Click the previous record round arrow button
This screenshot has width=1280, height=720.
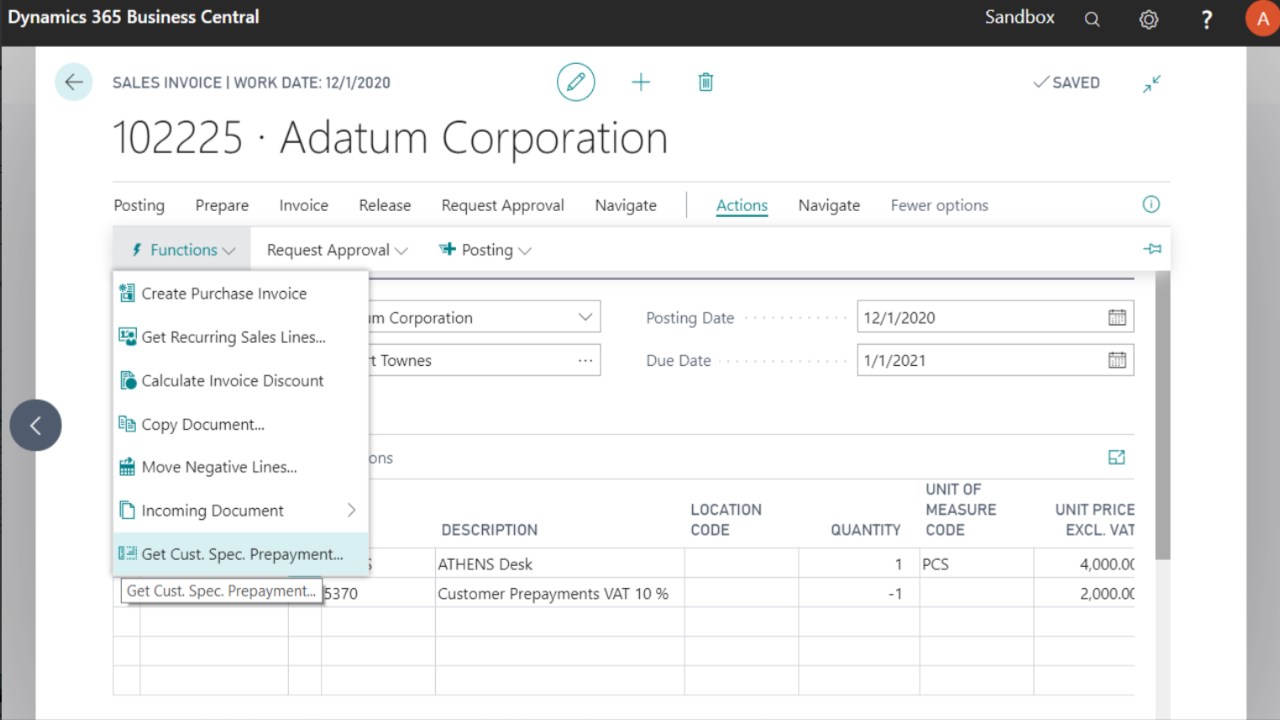pyautogui.click(x=36, y=425)
